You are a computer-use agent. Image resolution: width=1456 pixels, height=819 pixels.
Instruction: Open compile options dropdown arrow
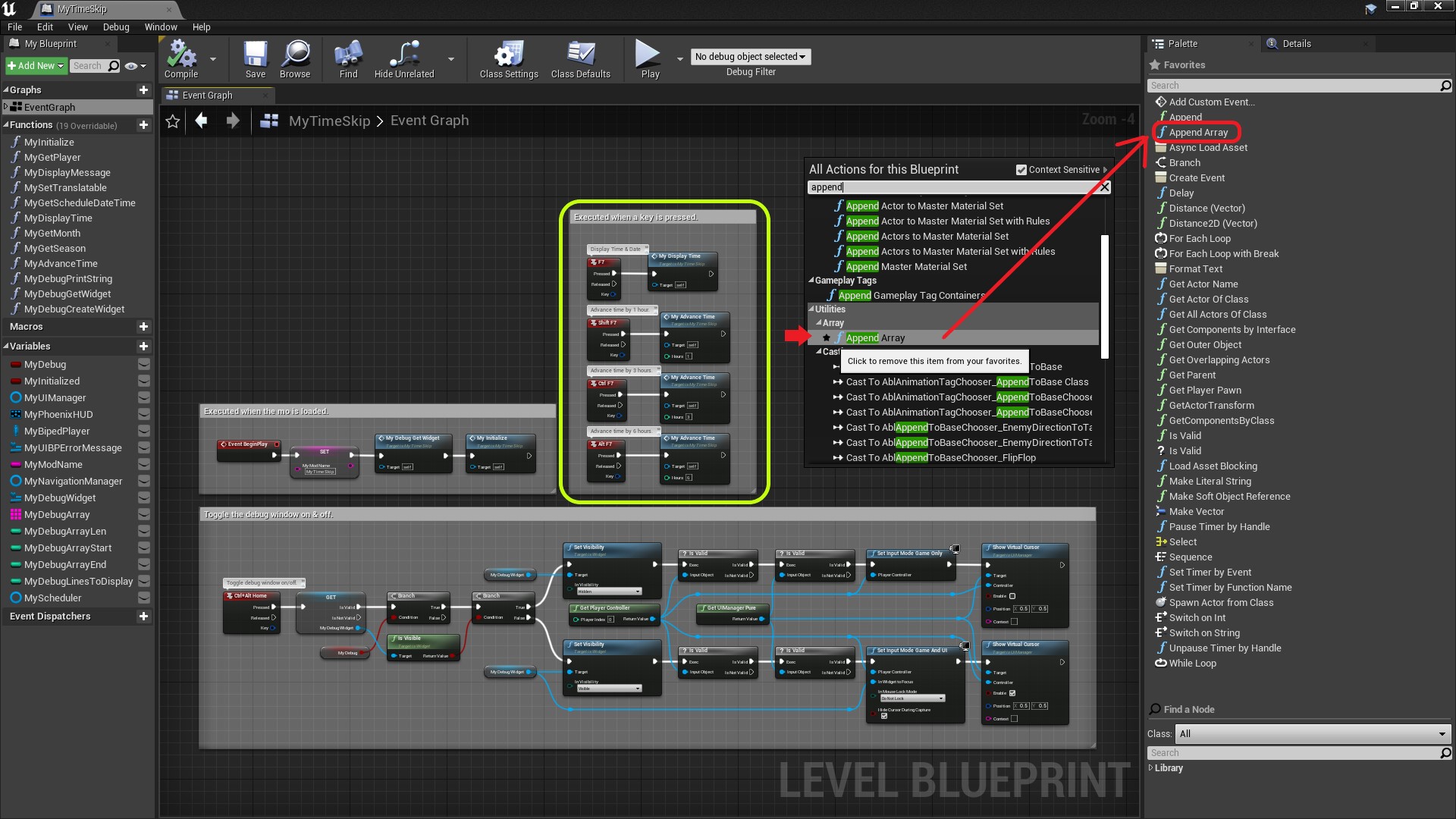tap(213, 59)
